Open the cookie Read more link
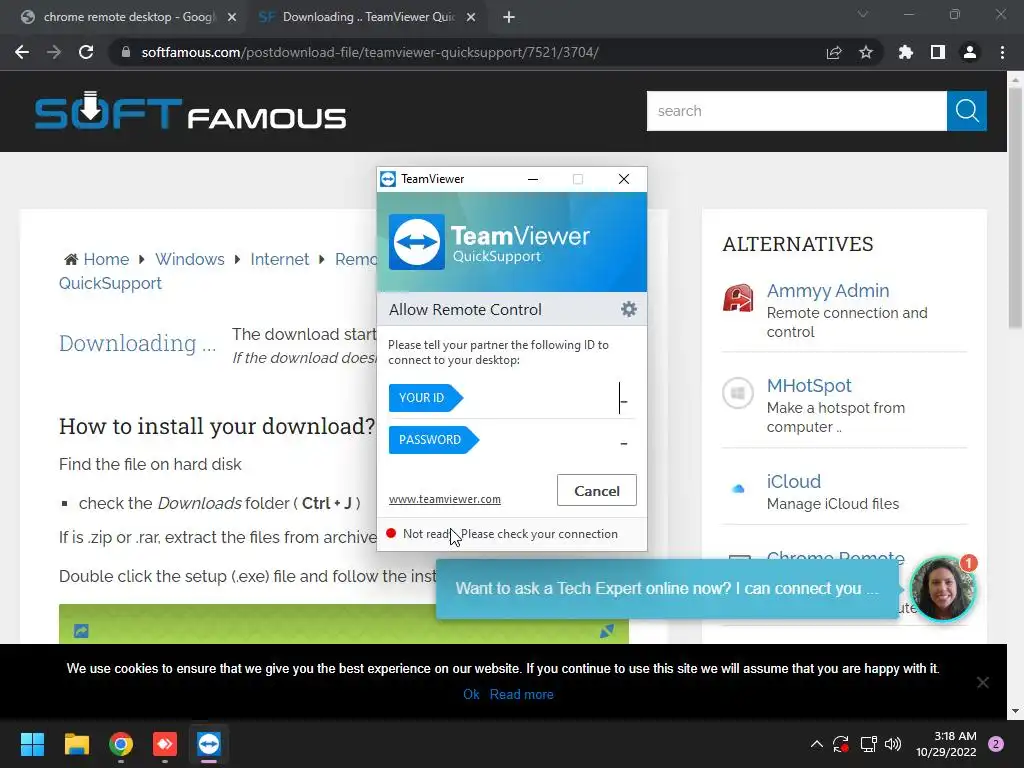1024x768 pixels. point(521,694)
